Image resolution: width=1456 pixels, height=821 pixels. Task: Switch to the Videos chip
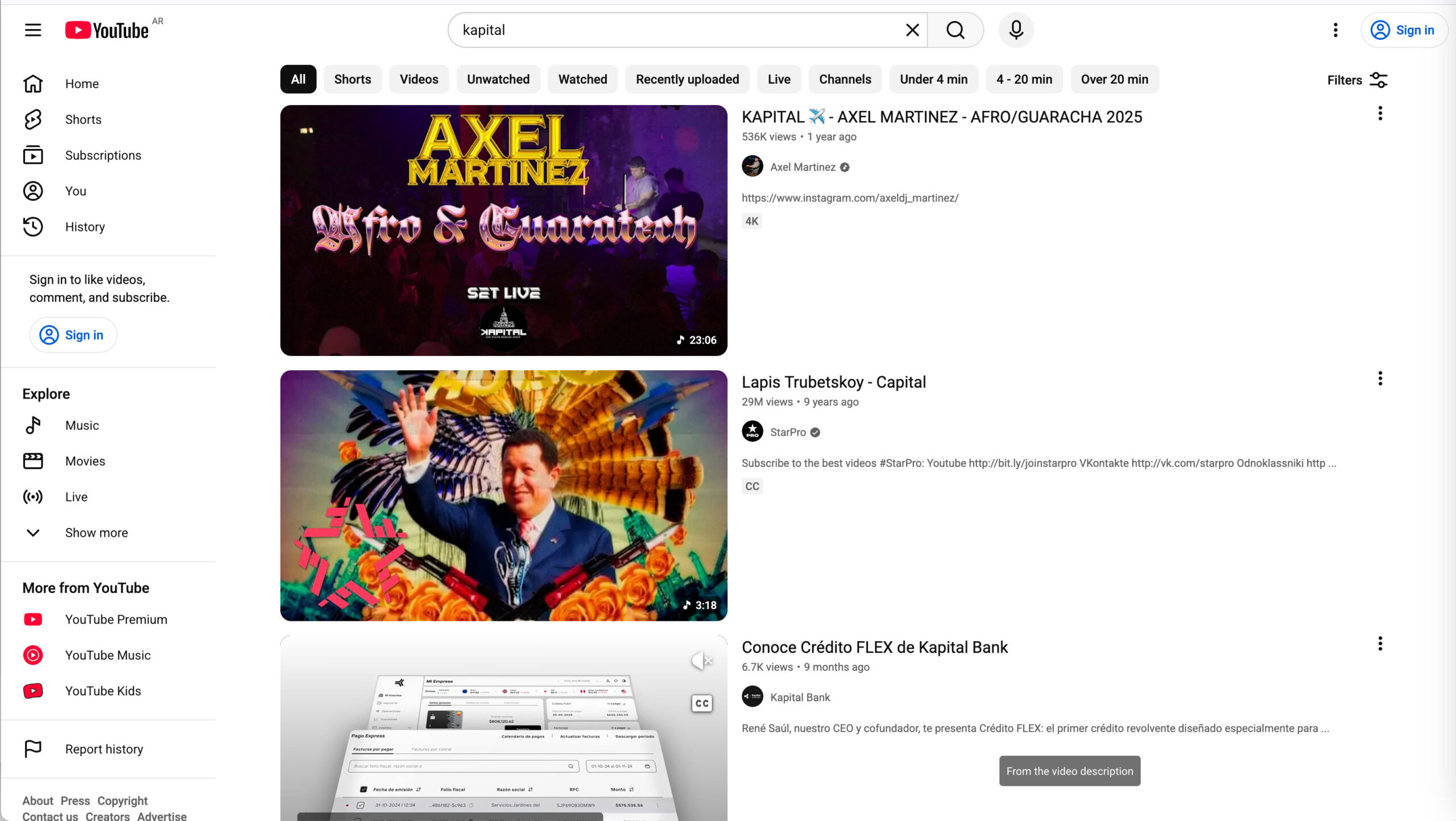(x=419, y=80)
